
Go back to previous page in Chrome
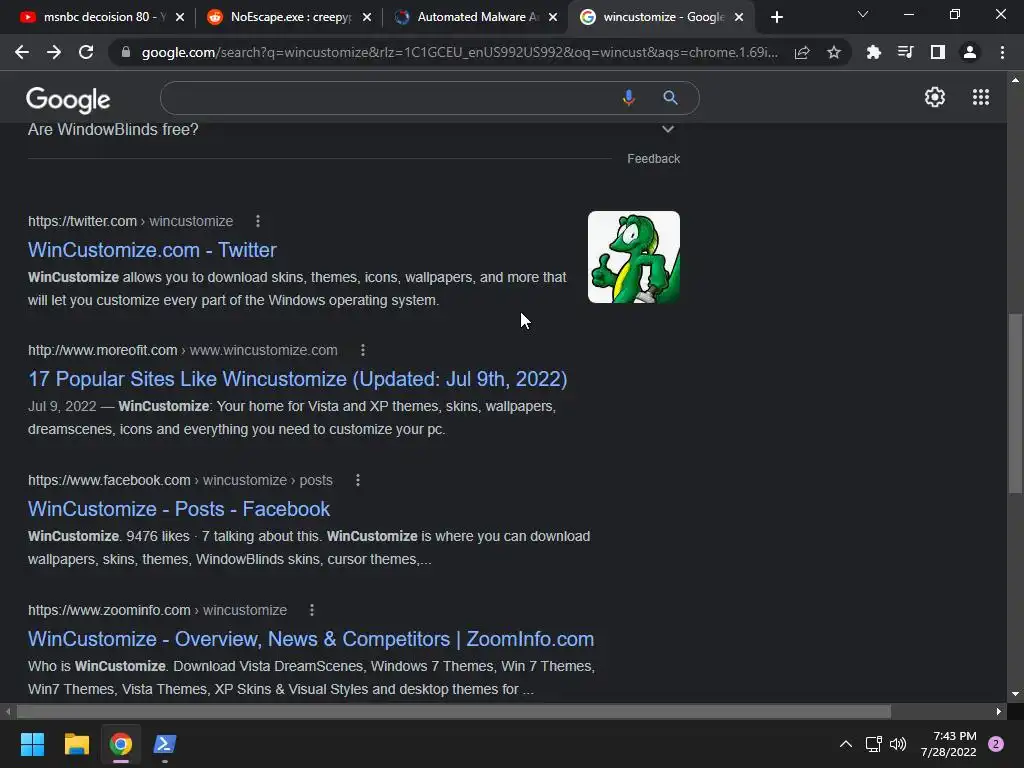coord(22,52)
